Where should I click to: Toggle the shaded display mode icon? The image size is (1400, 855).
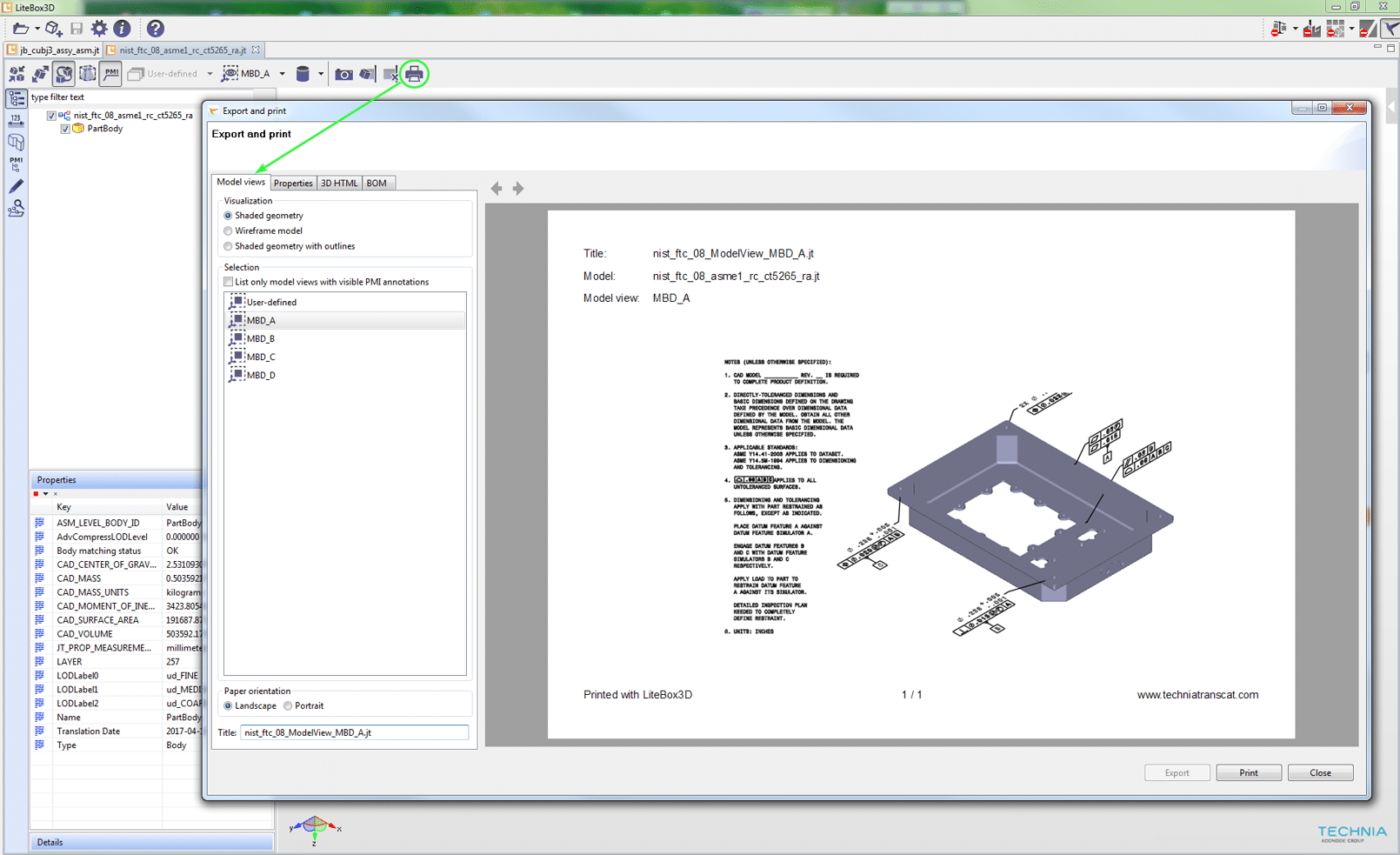pyautogui.click(x=63, y=74)
